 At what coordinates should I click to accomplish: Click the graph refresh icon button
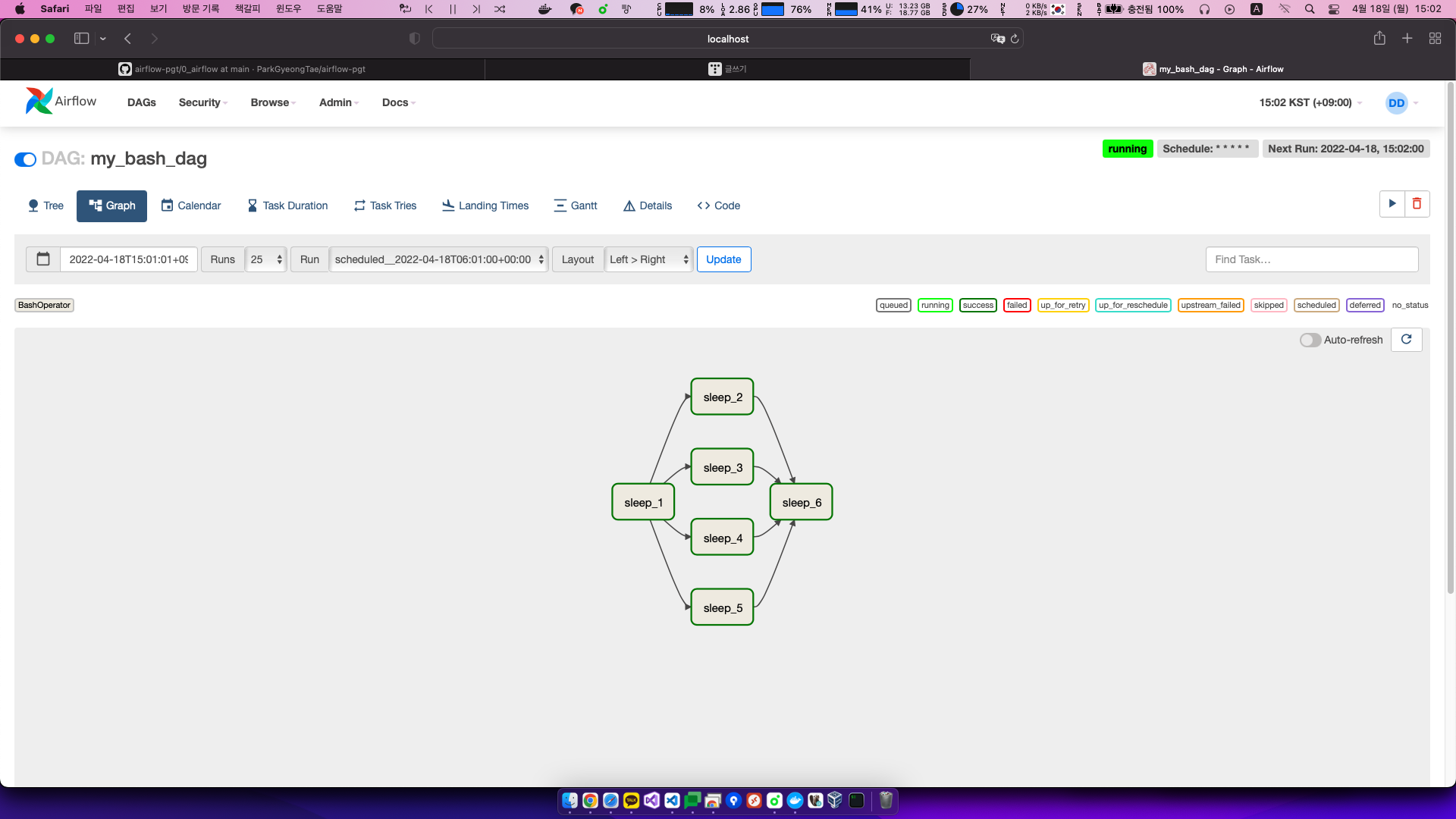point(1406,340)
